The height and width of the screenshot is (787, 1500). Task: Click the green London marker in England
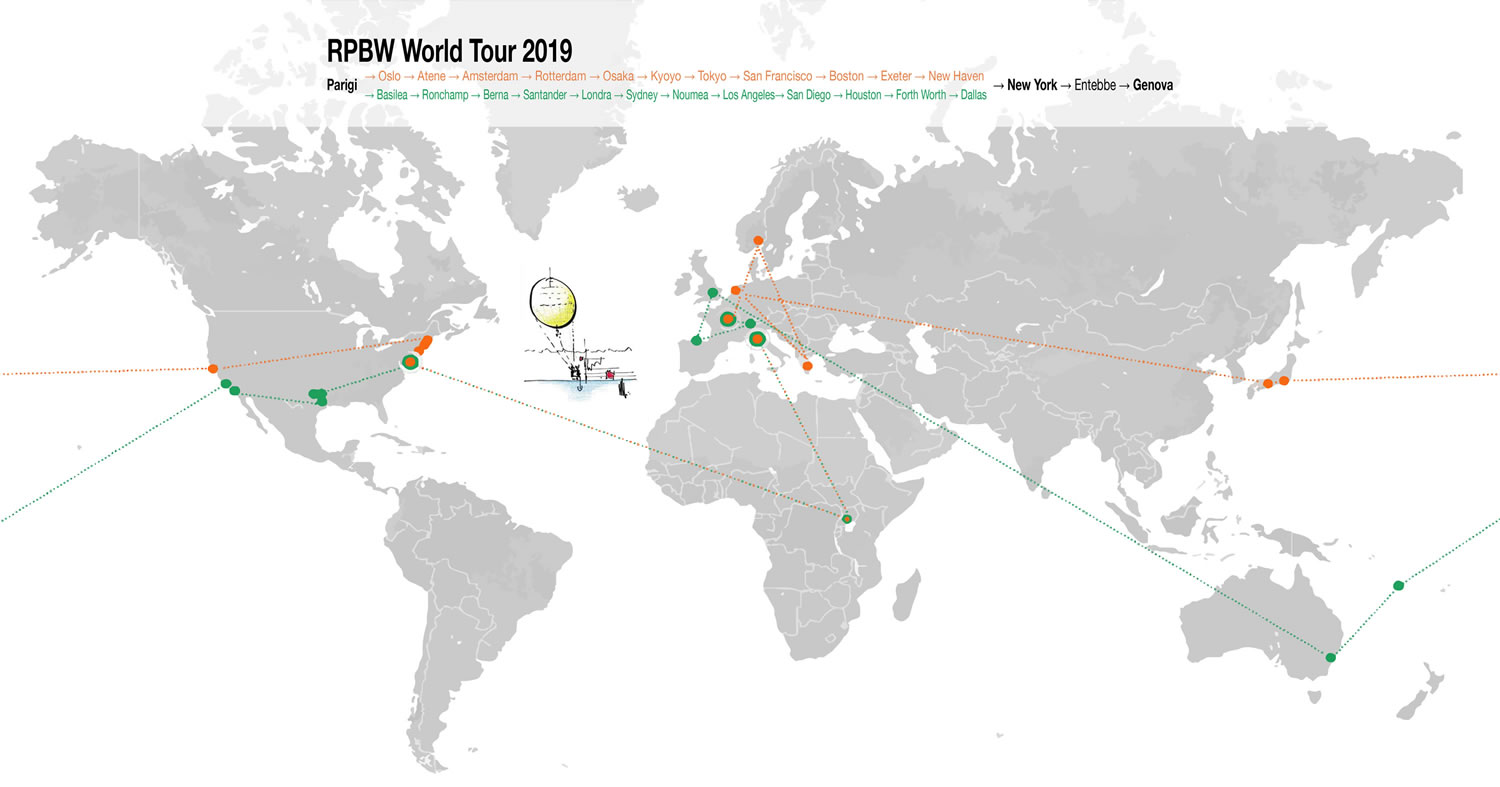(713, 293)
